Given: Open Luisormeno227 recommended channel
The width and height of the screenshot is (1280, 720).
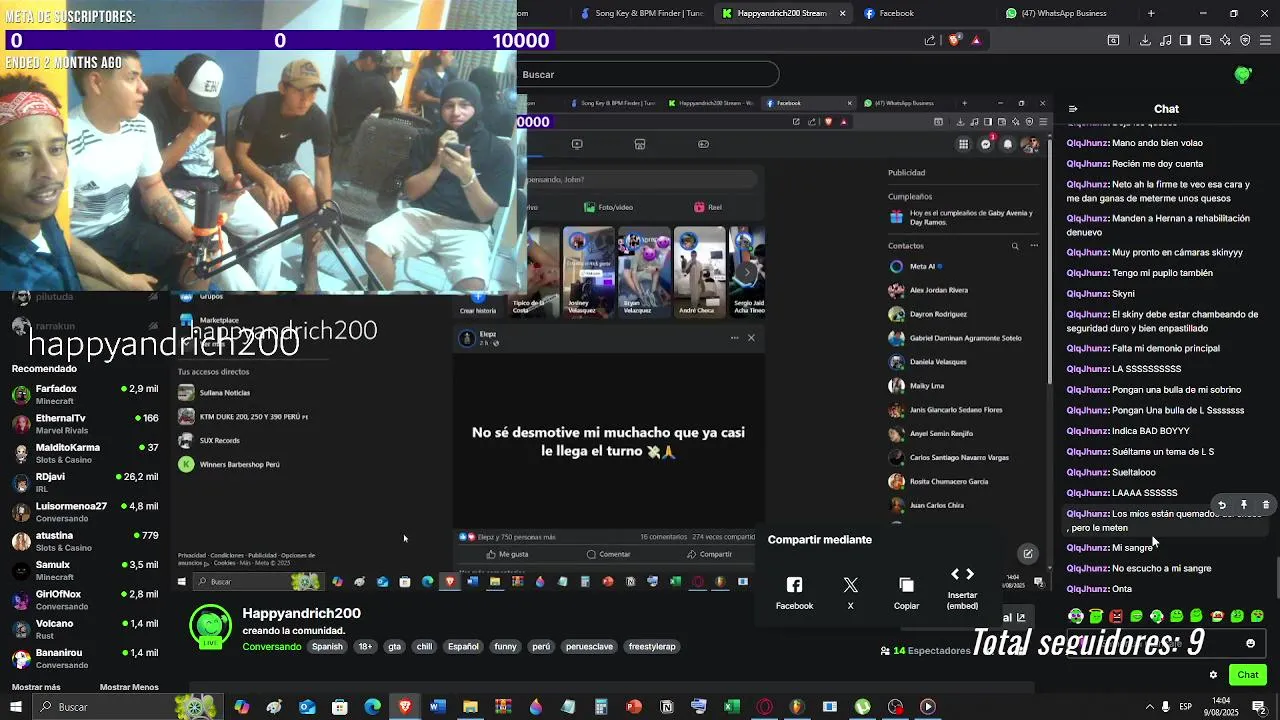Looking at the screenshot, I should [85, 512].
